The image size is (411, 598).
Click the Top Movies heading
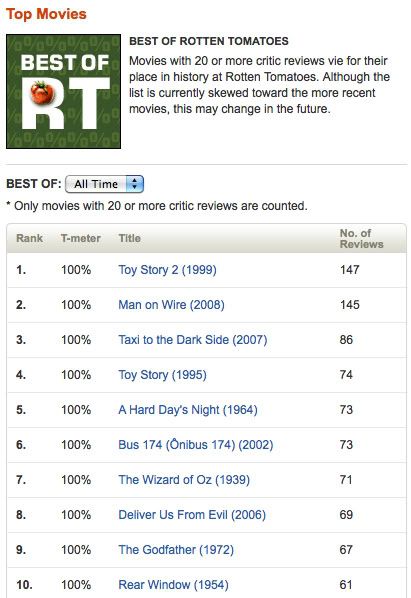(46, 14)
